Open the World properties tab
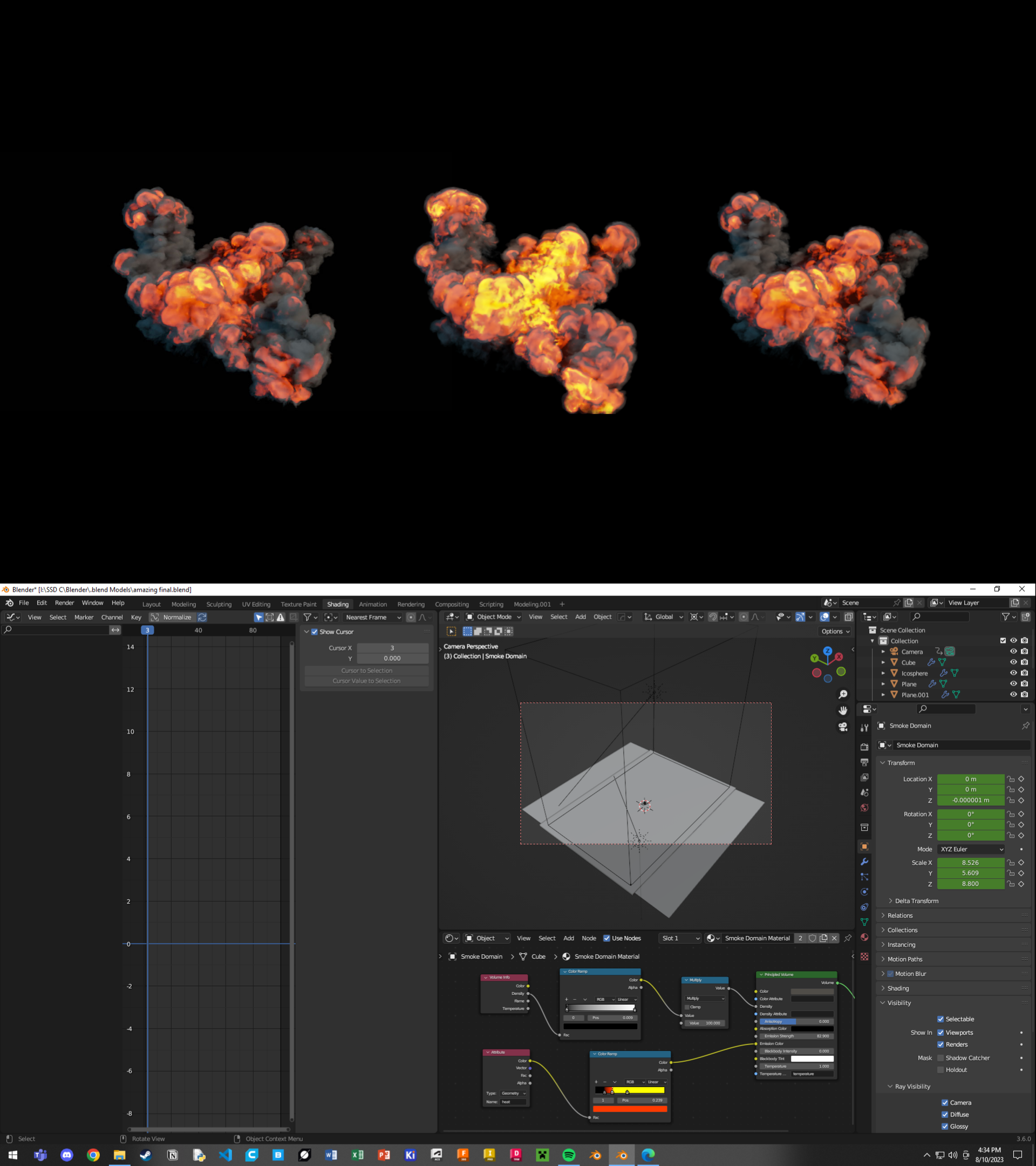 click(x=864, y=808)
